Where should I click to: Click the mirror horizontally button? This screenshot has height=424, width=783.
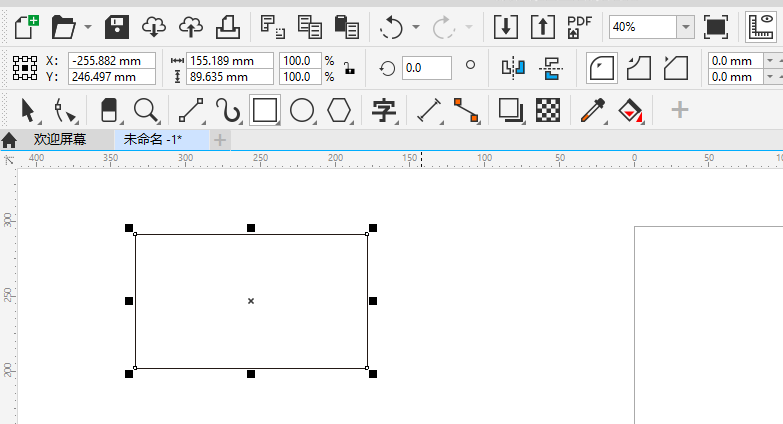pyautogui.click(x=513, y=68)
